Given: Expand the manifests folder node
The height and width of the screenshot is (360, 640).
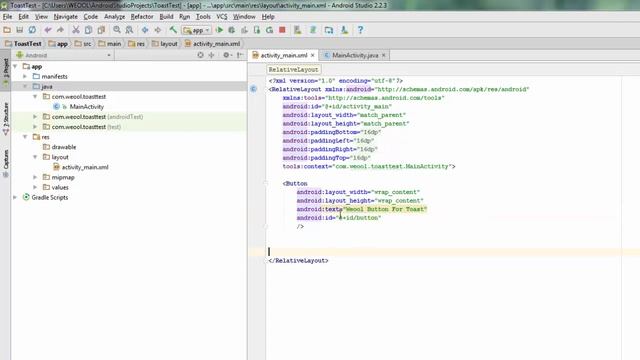Looking at the screenshot, I should tap(25, 76).
